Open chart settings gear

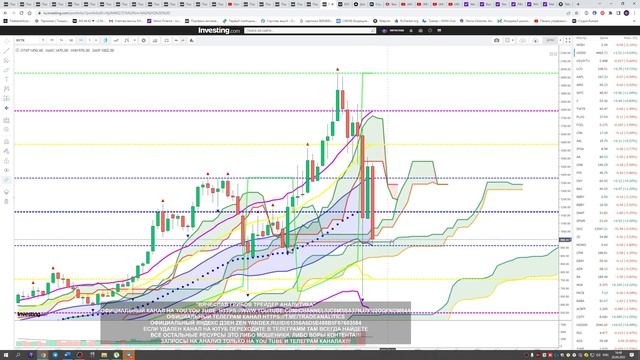(x=144, y=40)
